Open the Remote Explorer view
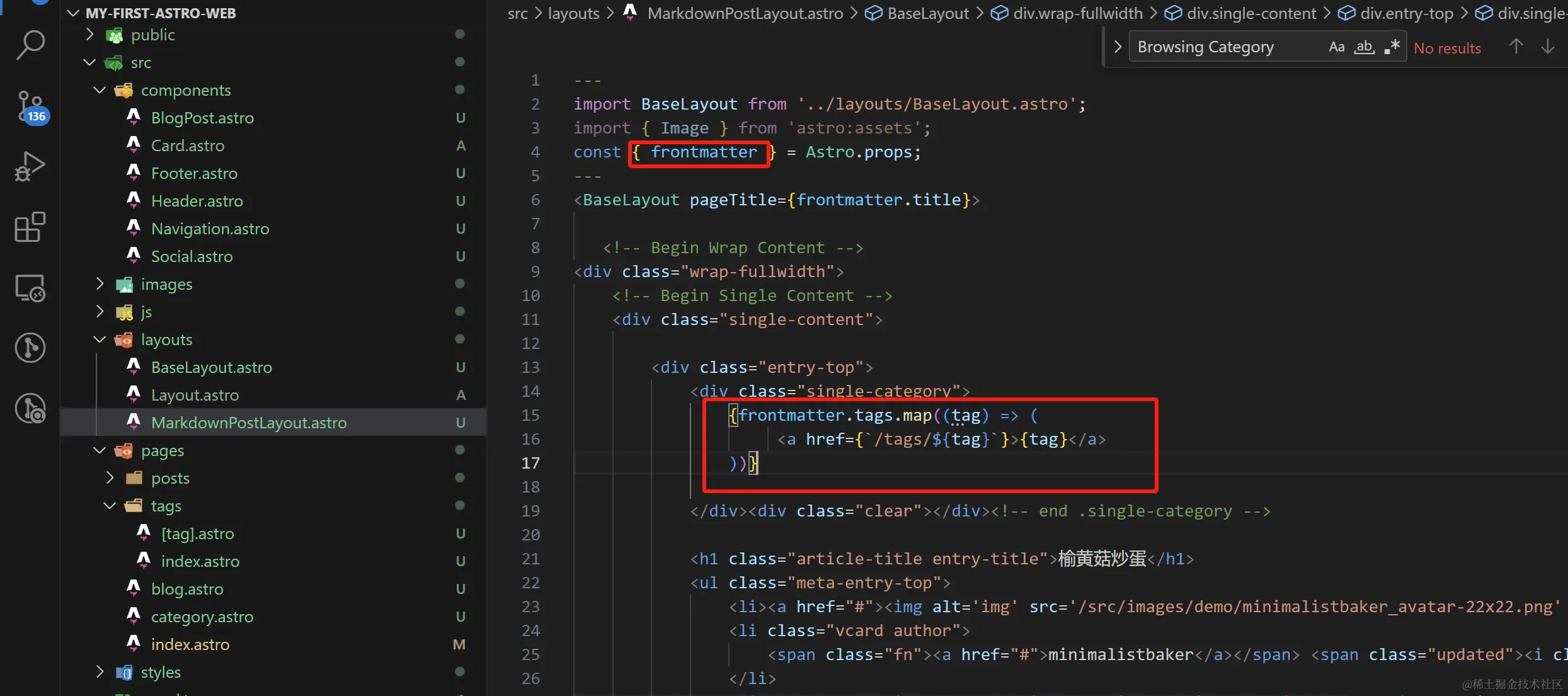This screenshot has height=696, width=1568. (x=30, y=288)
